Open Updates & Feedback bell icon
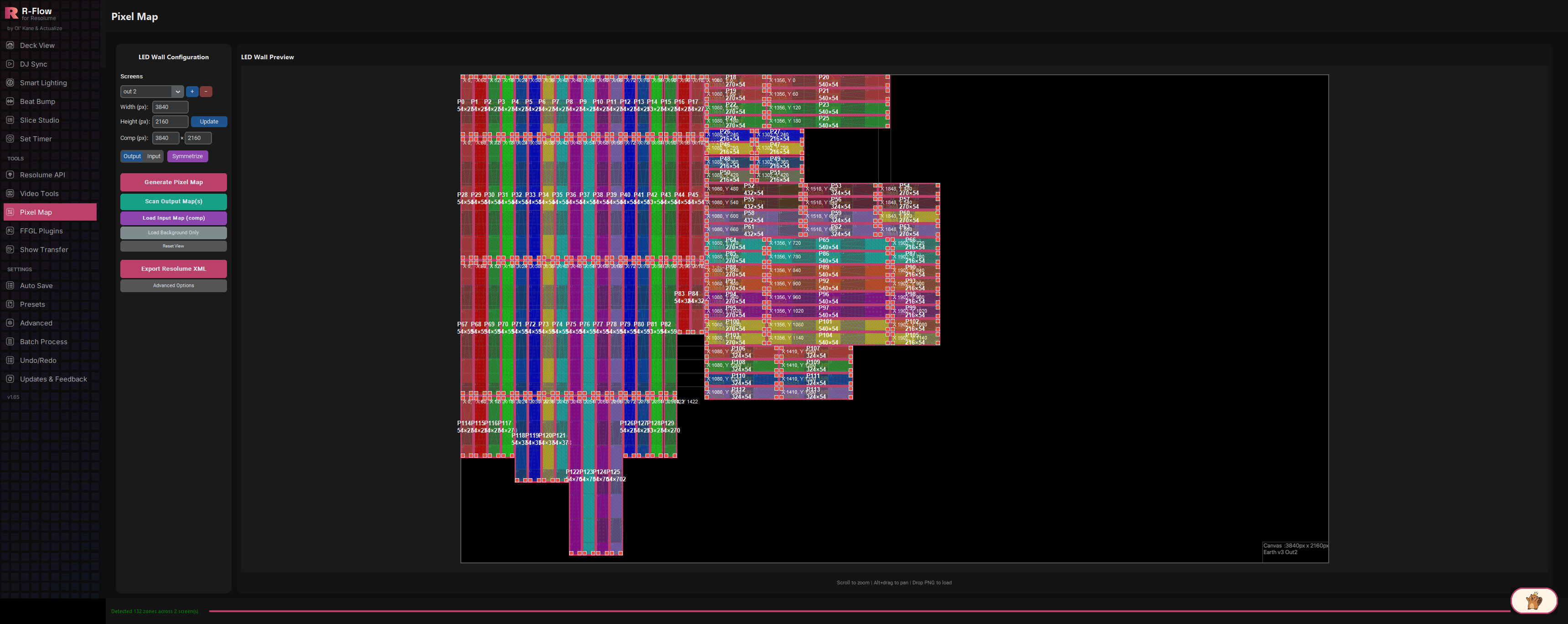 point(10,379)
